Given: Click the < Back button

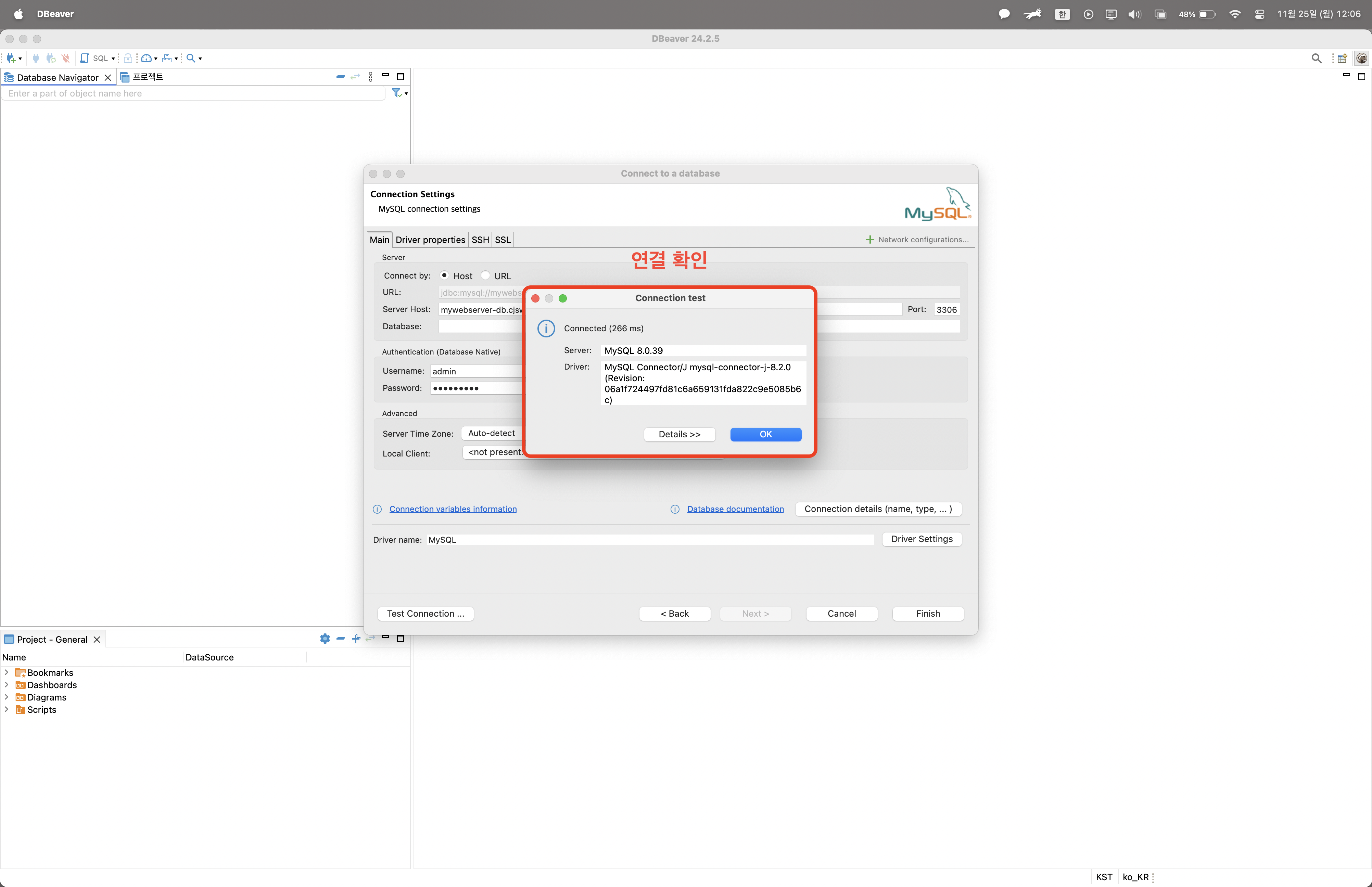Looking at the screenshot, I should point(674,614).
